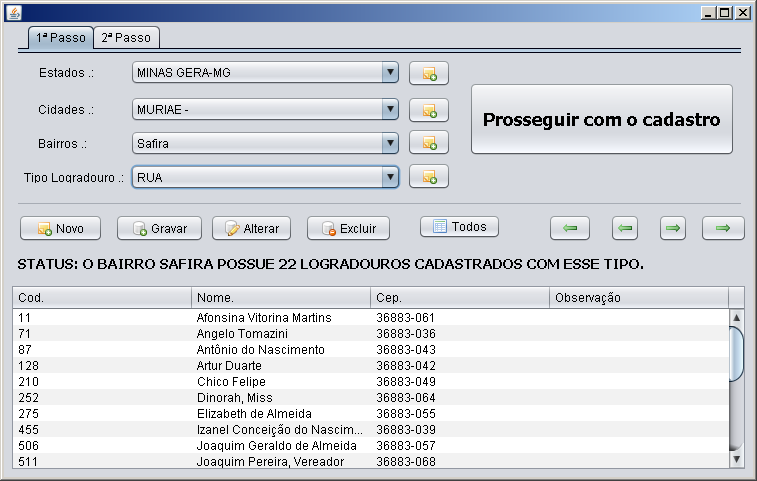Select row Antônio do Nascimento
The image size is (757, 481).
pyautogui.click(x=371, y=350)
